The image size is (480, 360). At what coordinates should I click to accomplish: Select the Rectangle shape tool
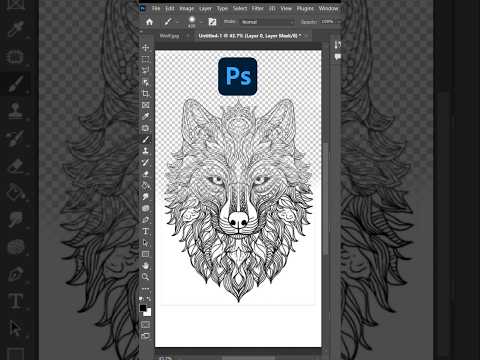click(145, 254)
